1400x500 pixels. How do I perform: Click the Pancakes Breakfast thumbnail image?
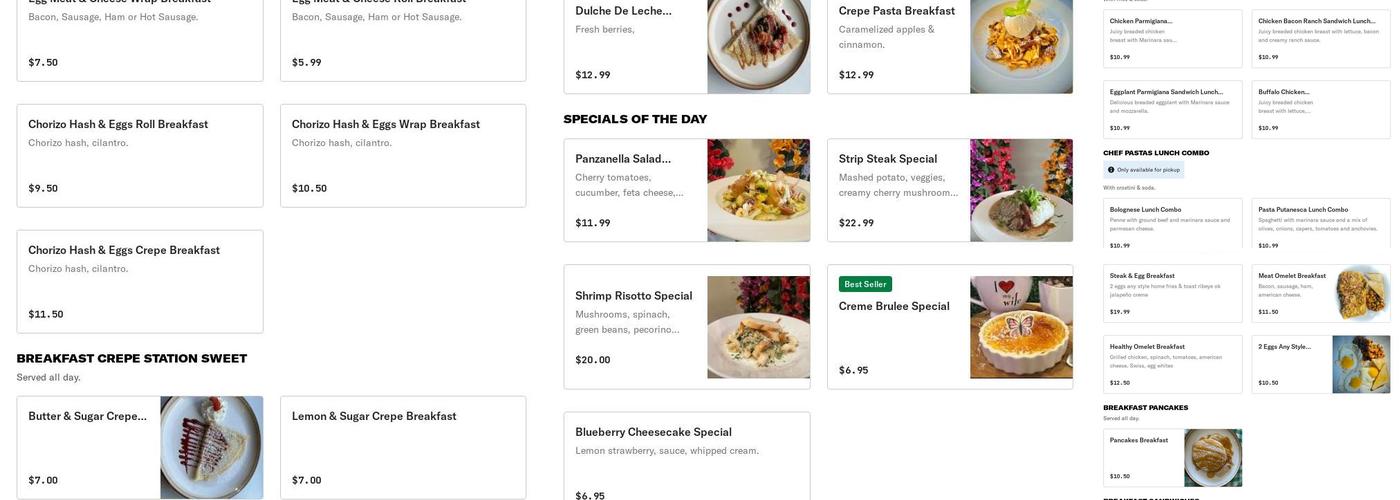[1213, 458]
